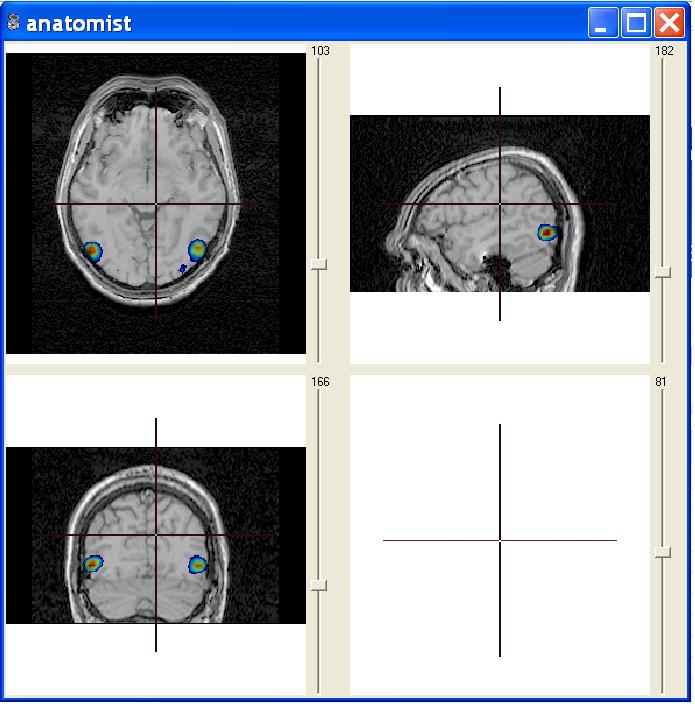
Task: Click the right activation blob in coronal view
Action: pos(197,565)
